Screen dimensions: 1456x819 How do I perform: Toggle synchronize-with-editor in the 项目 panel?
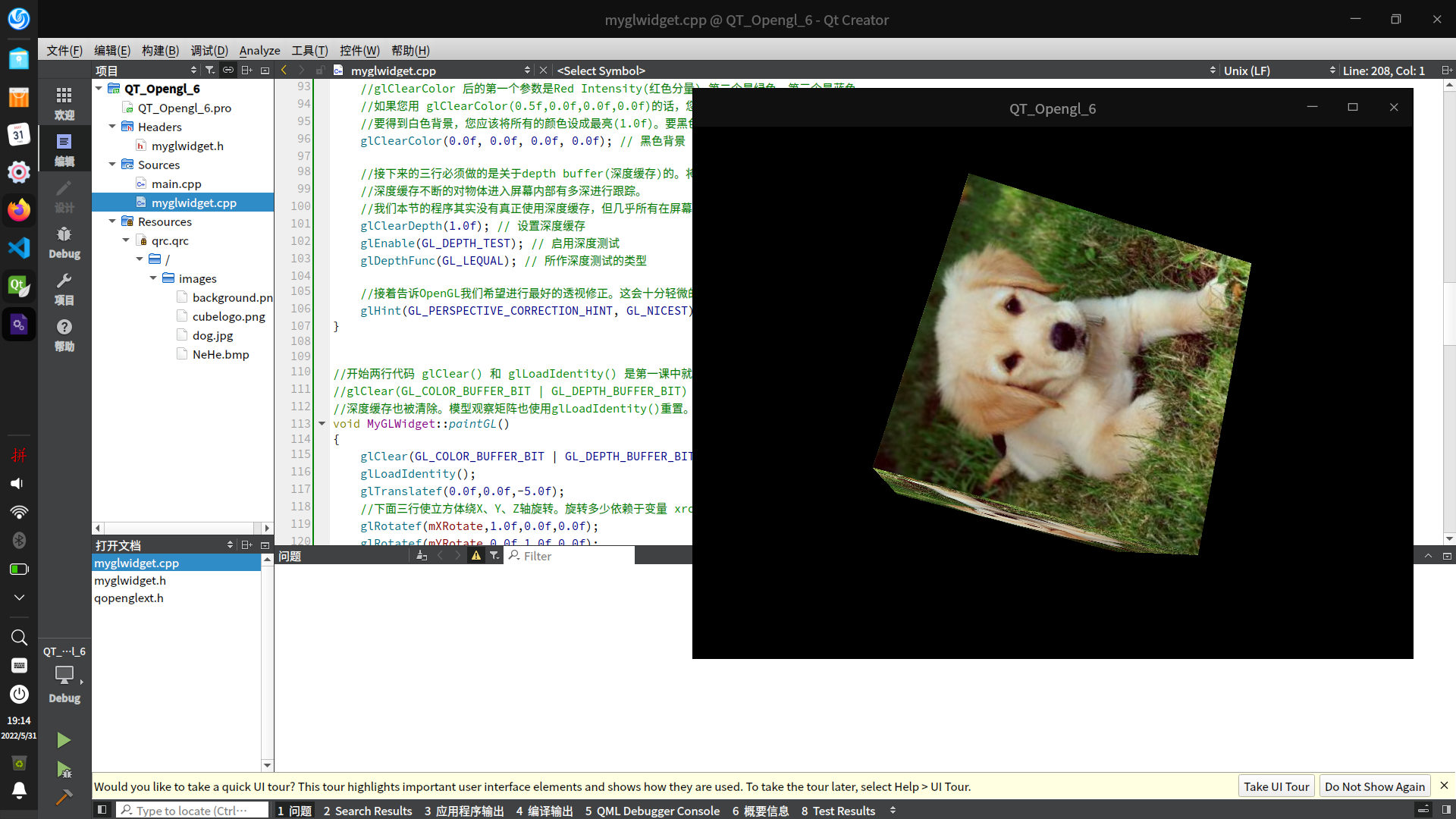point(227,70)
